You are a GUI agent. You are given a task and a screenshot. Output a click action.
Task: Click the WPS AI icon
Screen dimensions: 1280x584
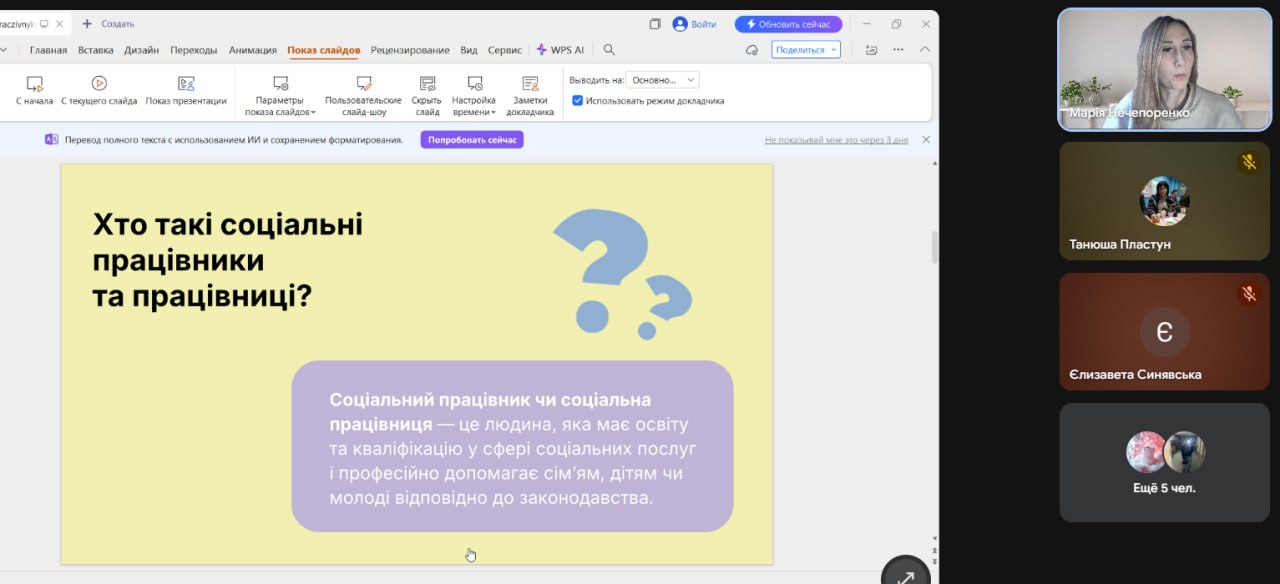542,50
